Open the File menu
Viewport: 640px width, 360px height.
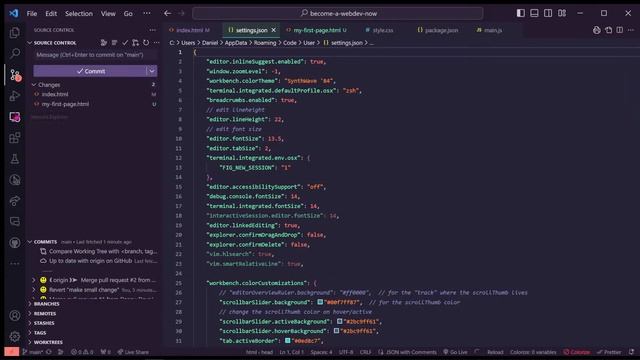[32, 13]
